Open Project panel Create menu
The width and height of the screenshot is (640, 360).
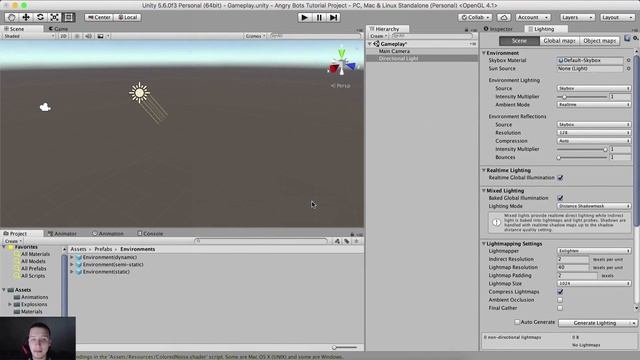13,241
